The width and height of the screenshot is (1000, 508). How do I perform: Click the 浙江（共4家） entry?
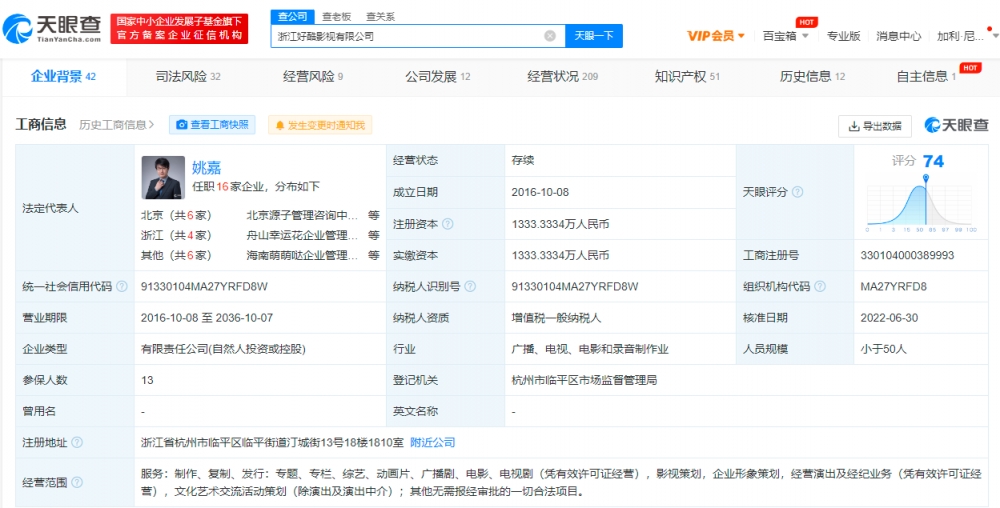pyautogui.click(x=176, y=235)
